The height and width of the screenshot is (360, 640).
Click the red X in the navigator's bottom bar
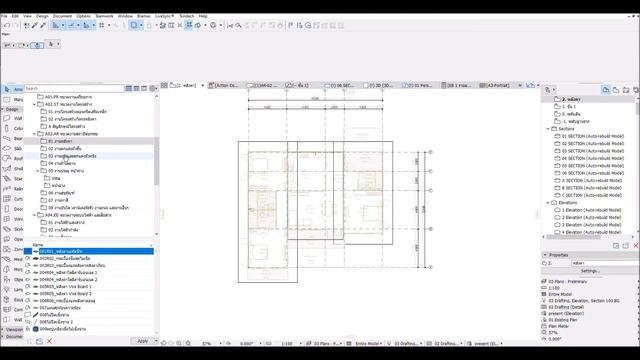click(636, 245)
